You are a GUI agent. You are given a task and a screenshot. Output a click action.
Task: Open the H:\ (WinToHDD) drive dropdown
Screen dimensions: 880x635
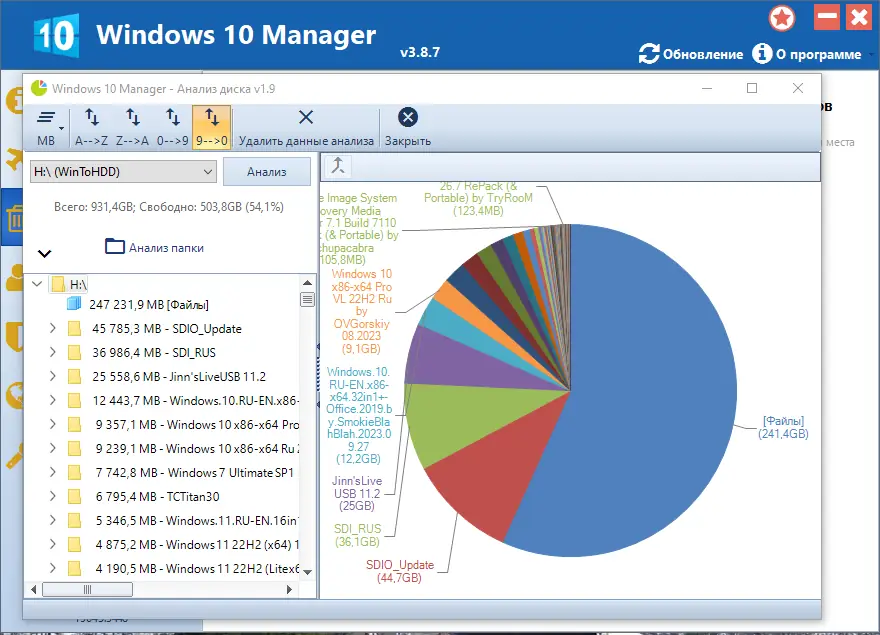click(123, 172)
